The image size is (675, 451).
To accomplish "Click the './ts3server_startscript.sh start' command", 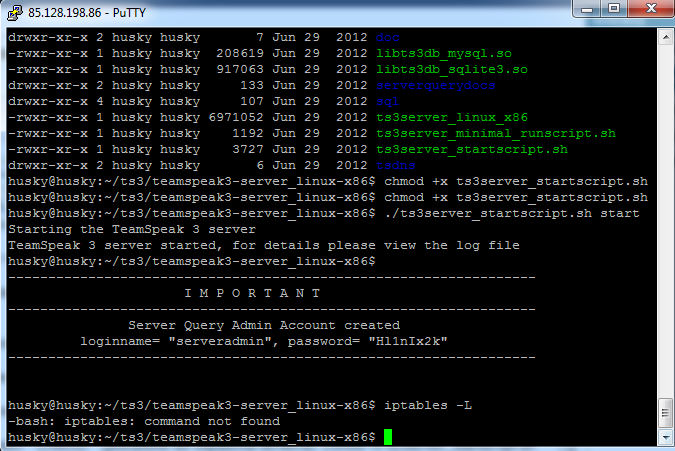I will coord(512,213).
